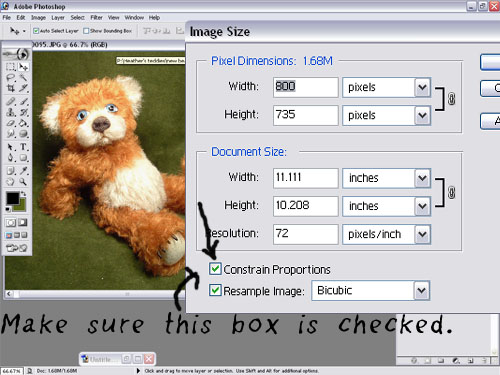The width and height of the screenshot is (500, 375).
Task: Select the Zoom tool
Action: 23,182
